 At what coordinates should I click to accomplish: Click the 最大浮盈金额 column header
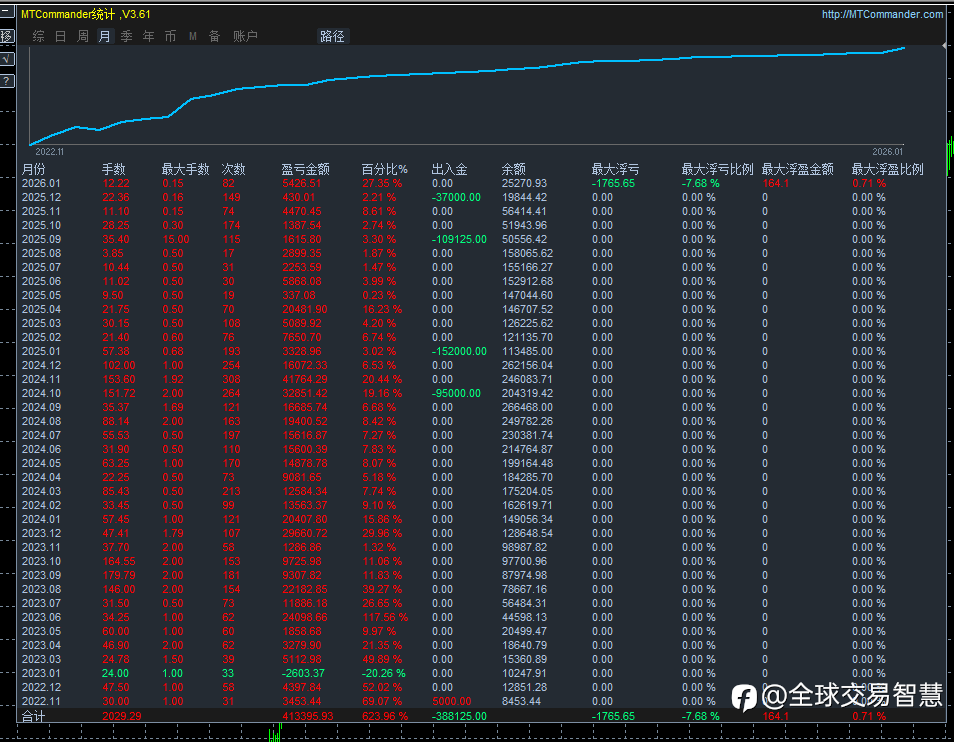tap(798, 169)
